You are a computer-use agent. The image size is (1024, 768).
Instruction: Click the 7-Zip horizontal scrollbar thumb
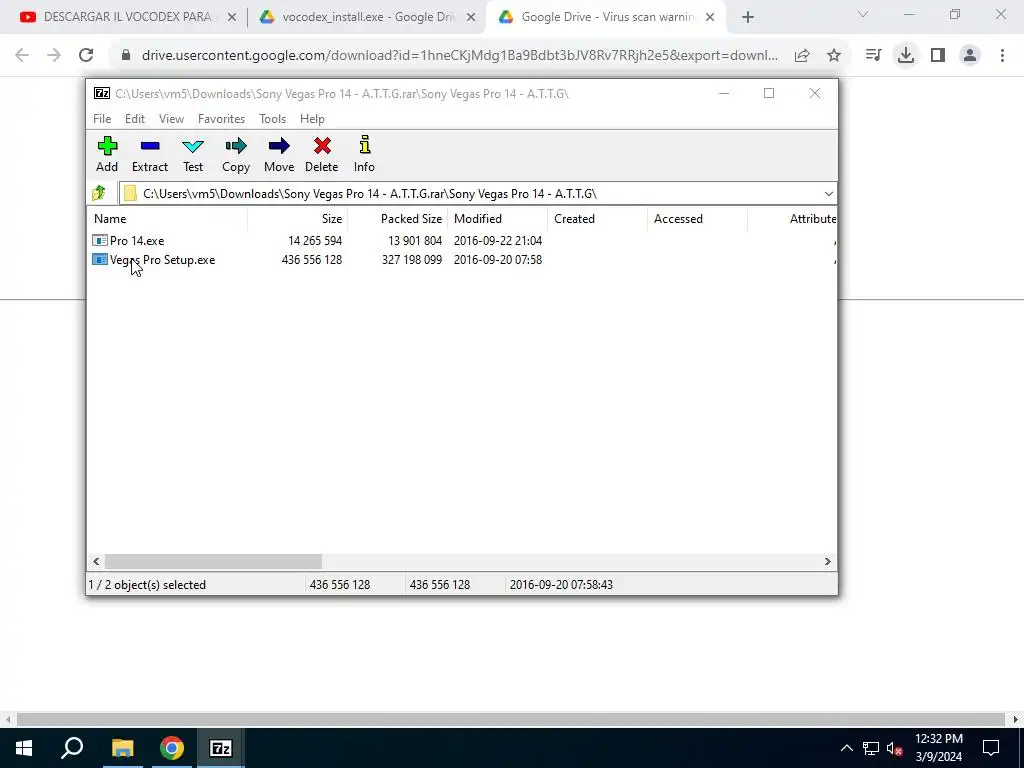click(x=214, y=562)
